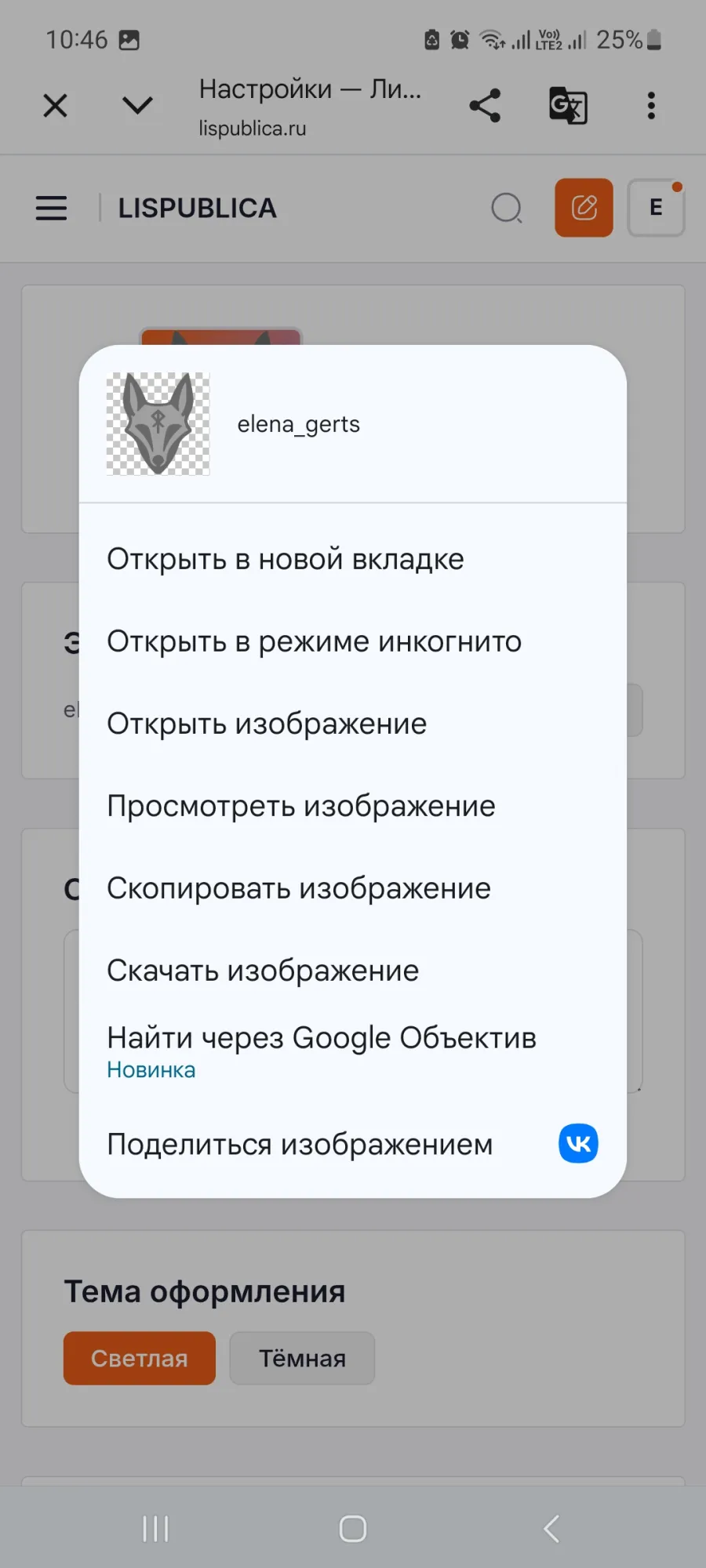Open Google Translate icon in toolbar
Viewport: 706px width, 1568px height.
coord(568,105)
